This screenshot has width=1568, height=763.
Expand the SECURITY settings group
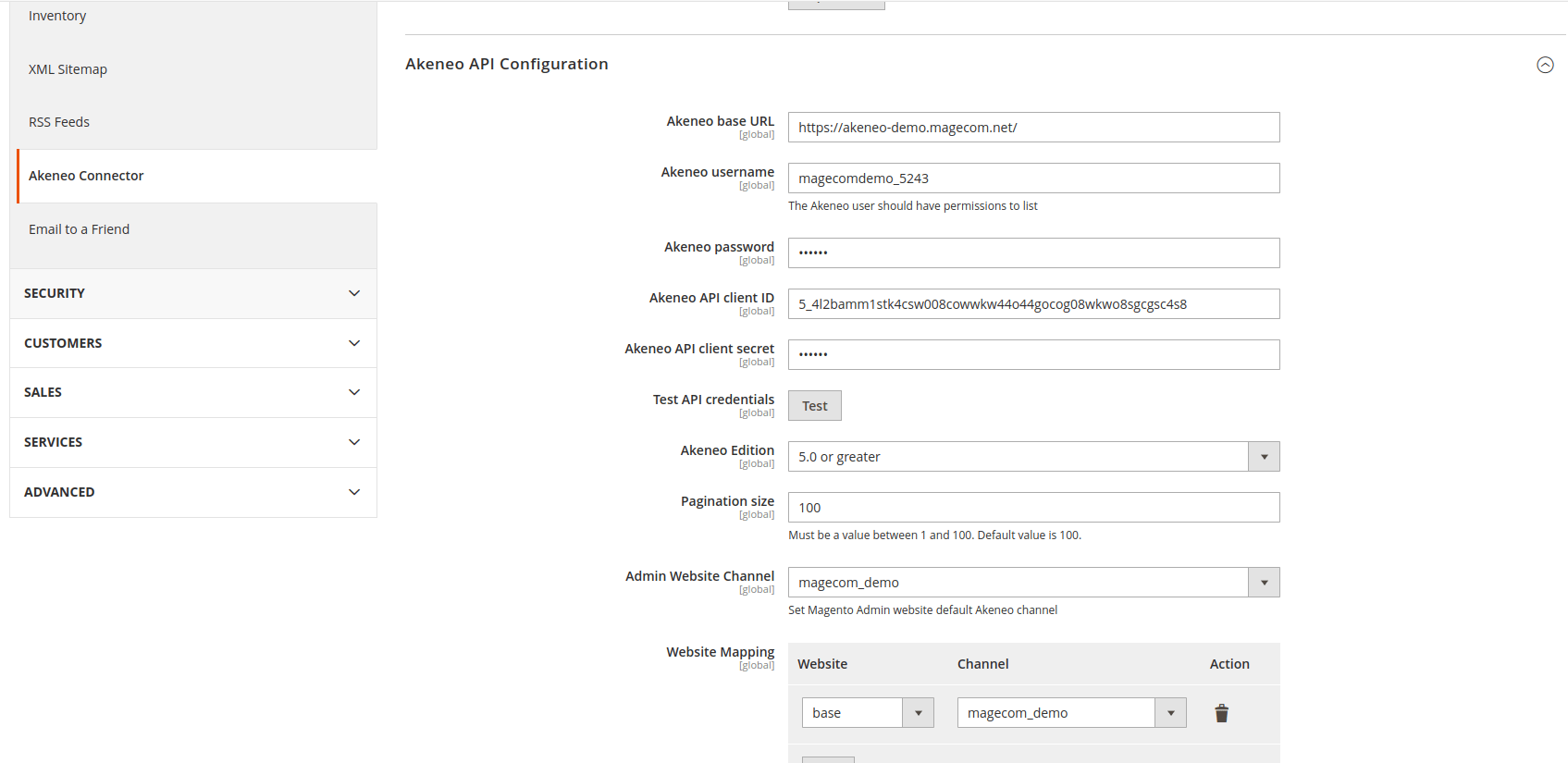(193, 293)
